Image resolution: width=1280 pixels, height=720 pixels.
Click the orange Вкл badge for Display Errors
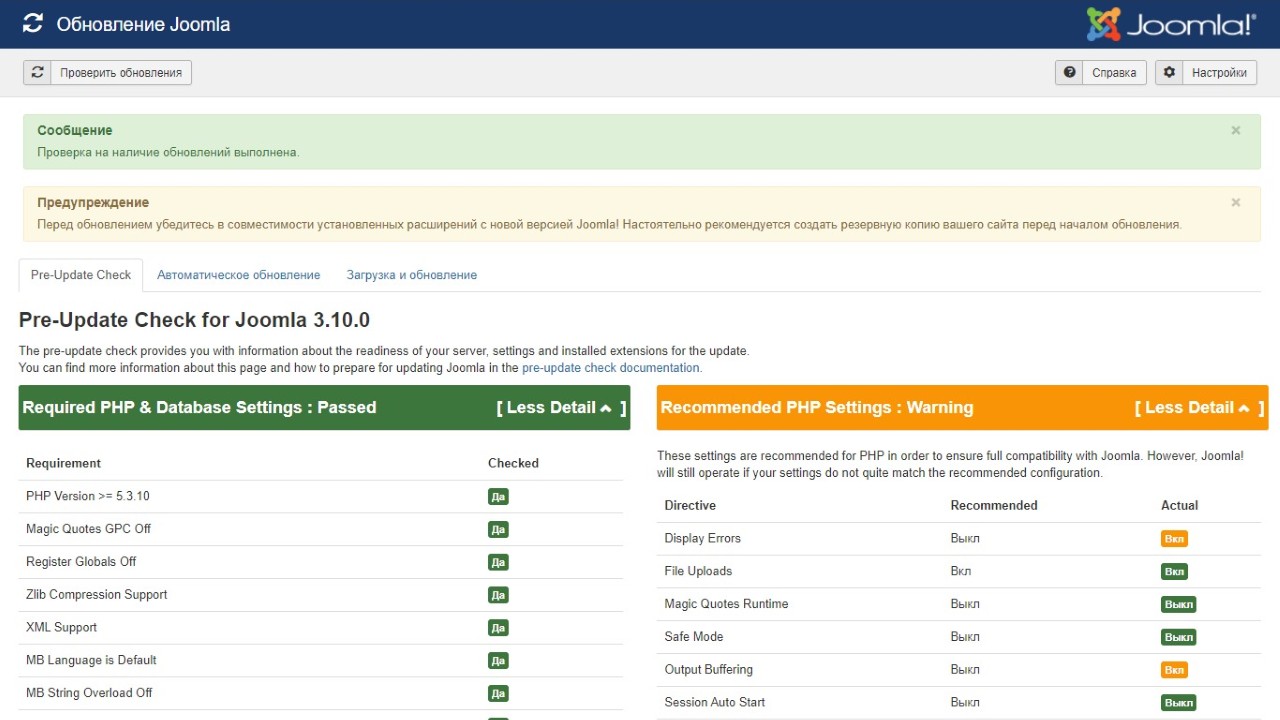click(1174, 539)
